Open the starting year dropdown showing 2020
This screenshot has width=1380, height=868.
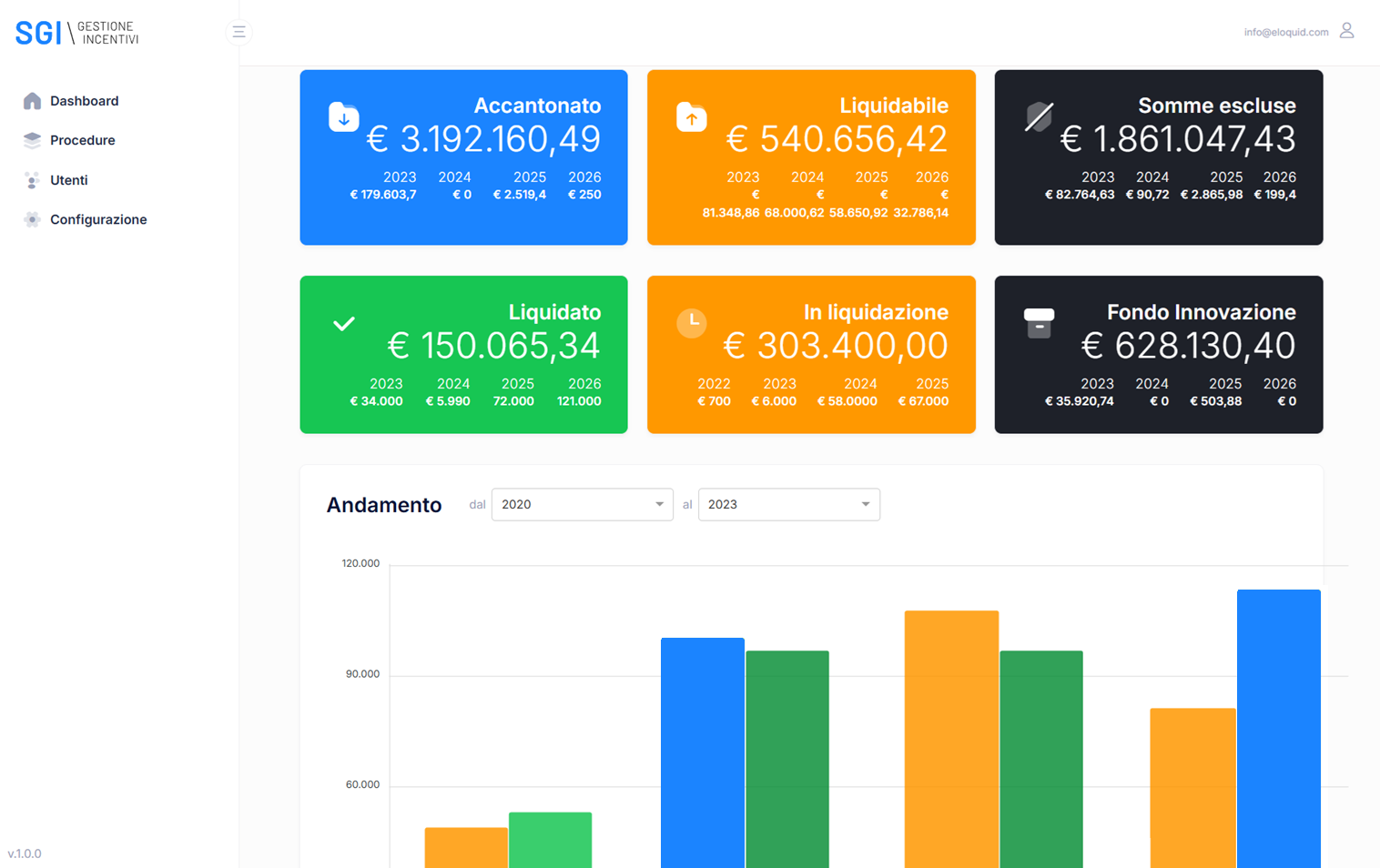(582, 504)
